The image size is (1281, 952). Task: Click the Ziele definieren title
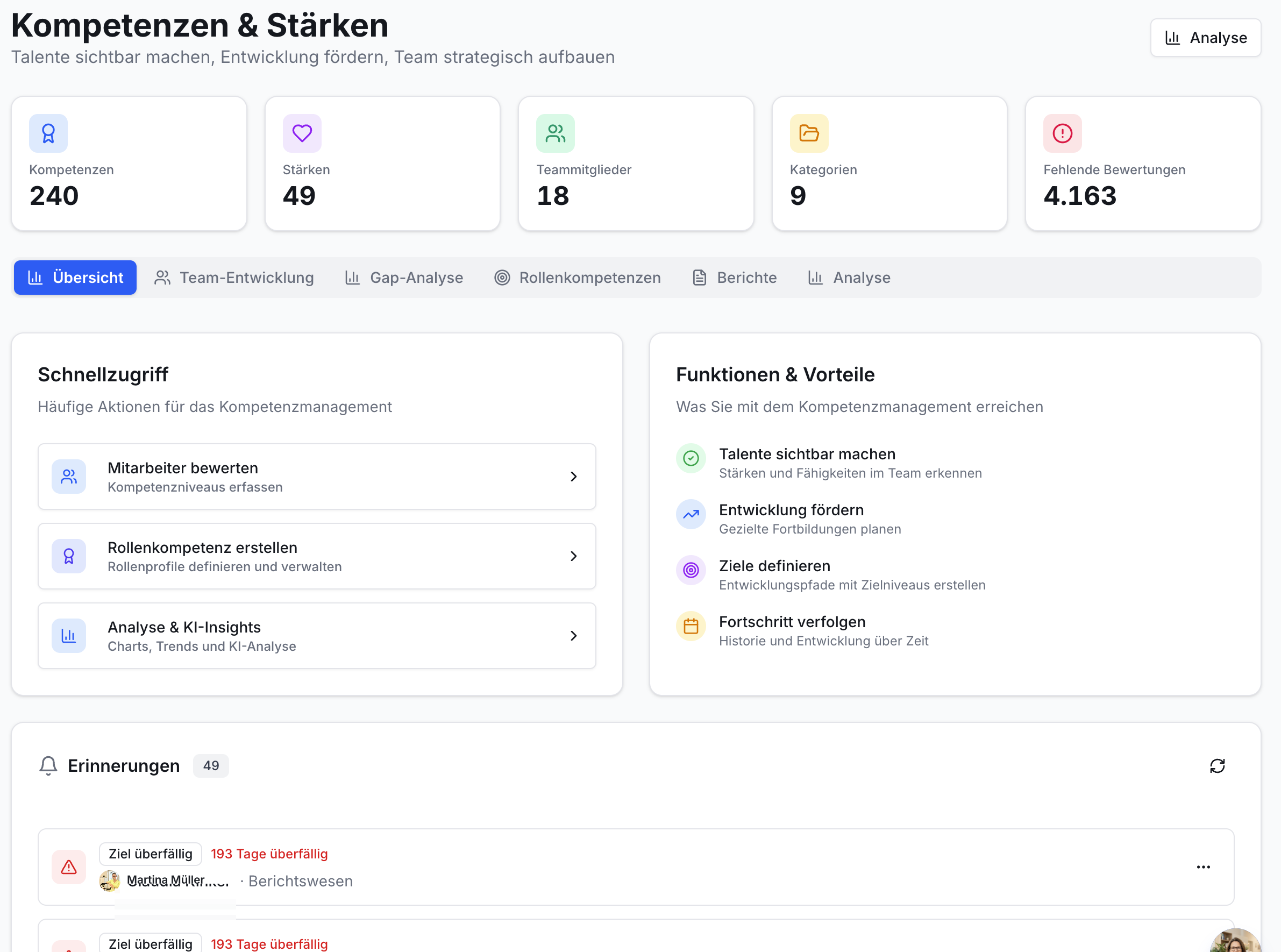pyautogui.click(x=775, y=566)
